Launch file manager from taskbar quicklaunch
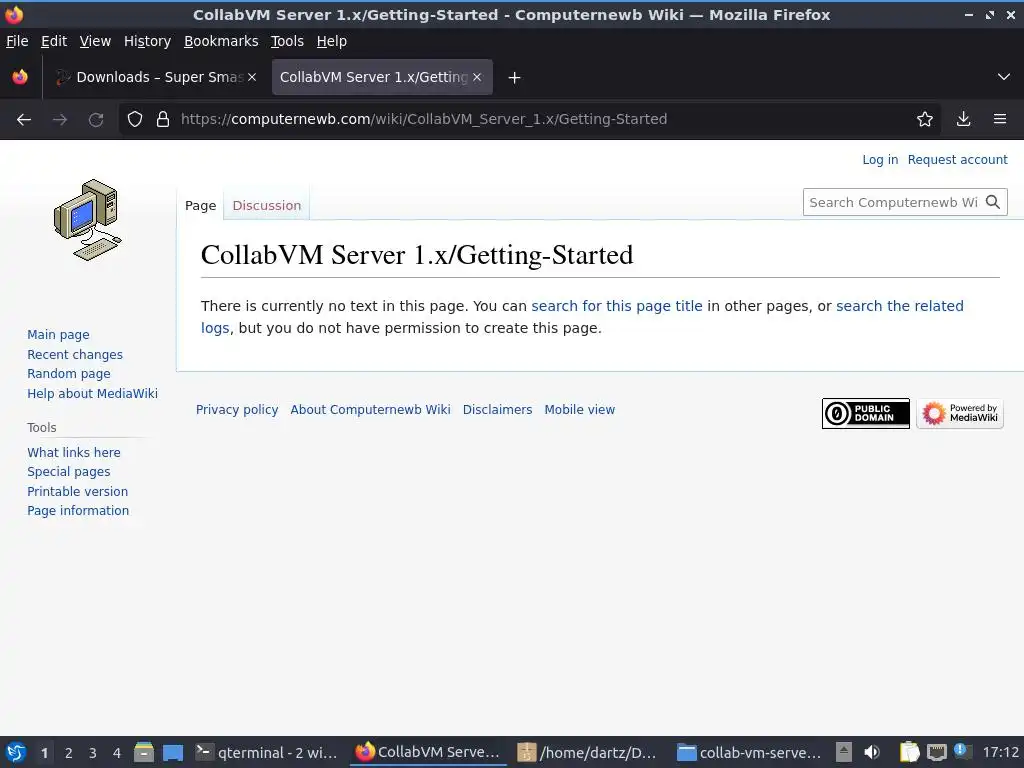The image size is (1024, 768). 144,752
